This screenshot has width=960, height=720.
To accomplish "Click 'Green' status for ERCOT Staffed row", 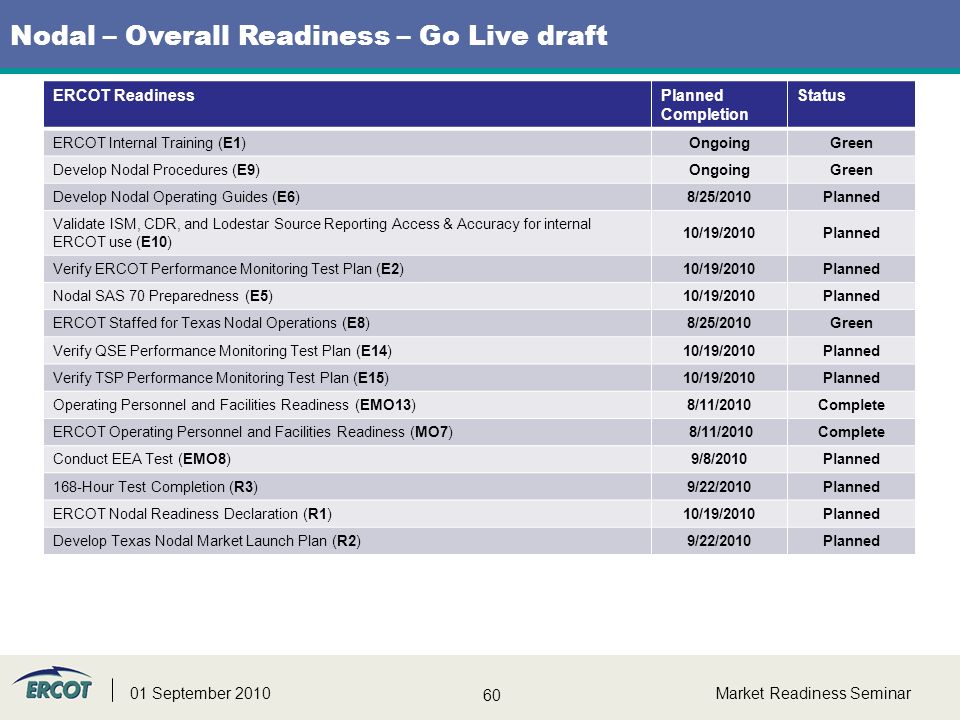I will pos(851,323).
